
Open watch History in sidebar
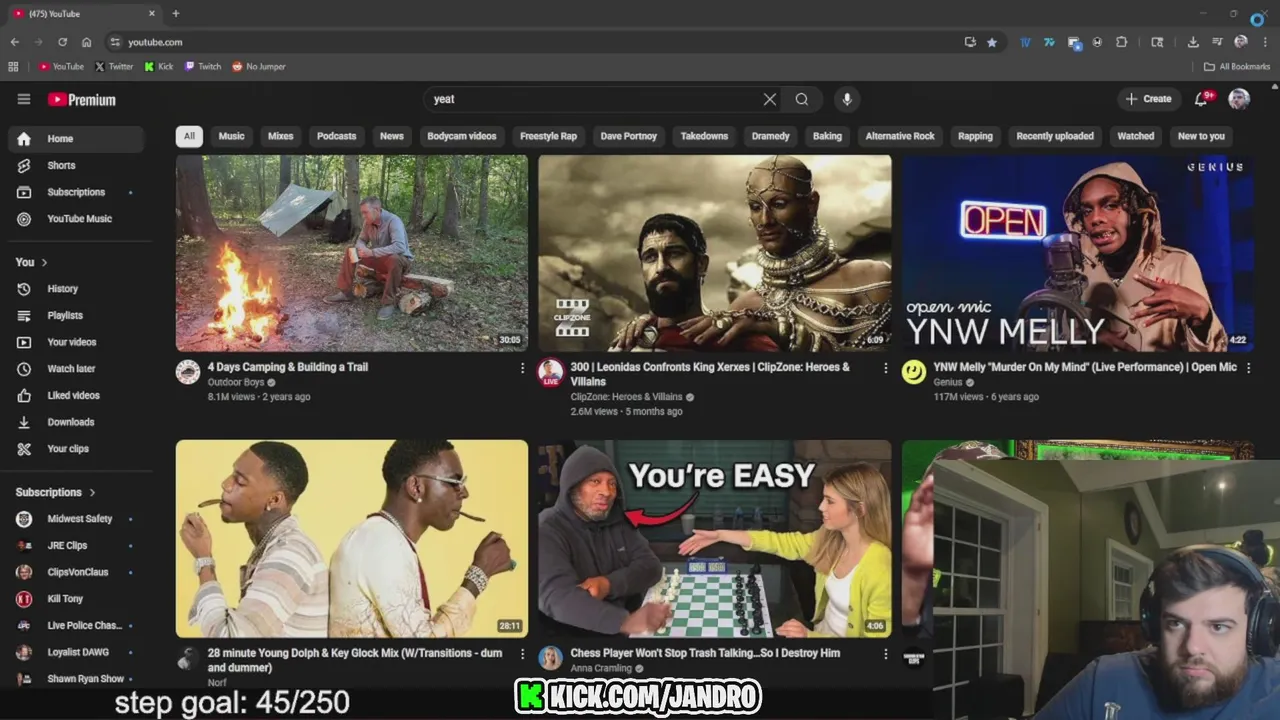pyautogui.click(x=76, y=289)
